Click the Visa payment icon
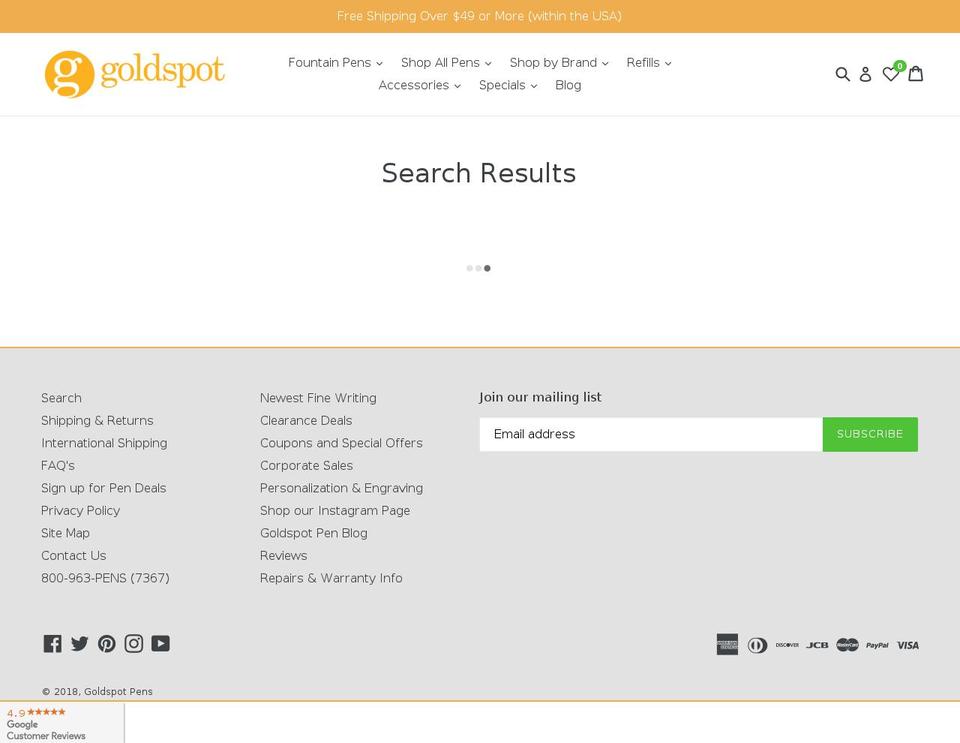The image size is (960, 743). coord(908,645)
